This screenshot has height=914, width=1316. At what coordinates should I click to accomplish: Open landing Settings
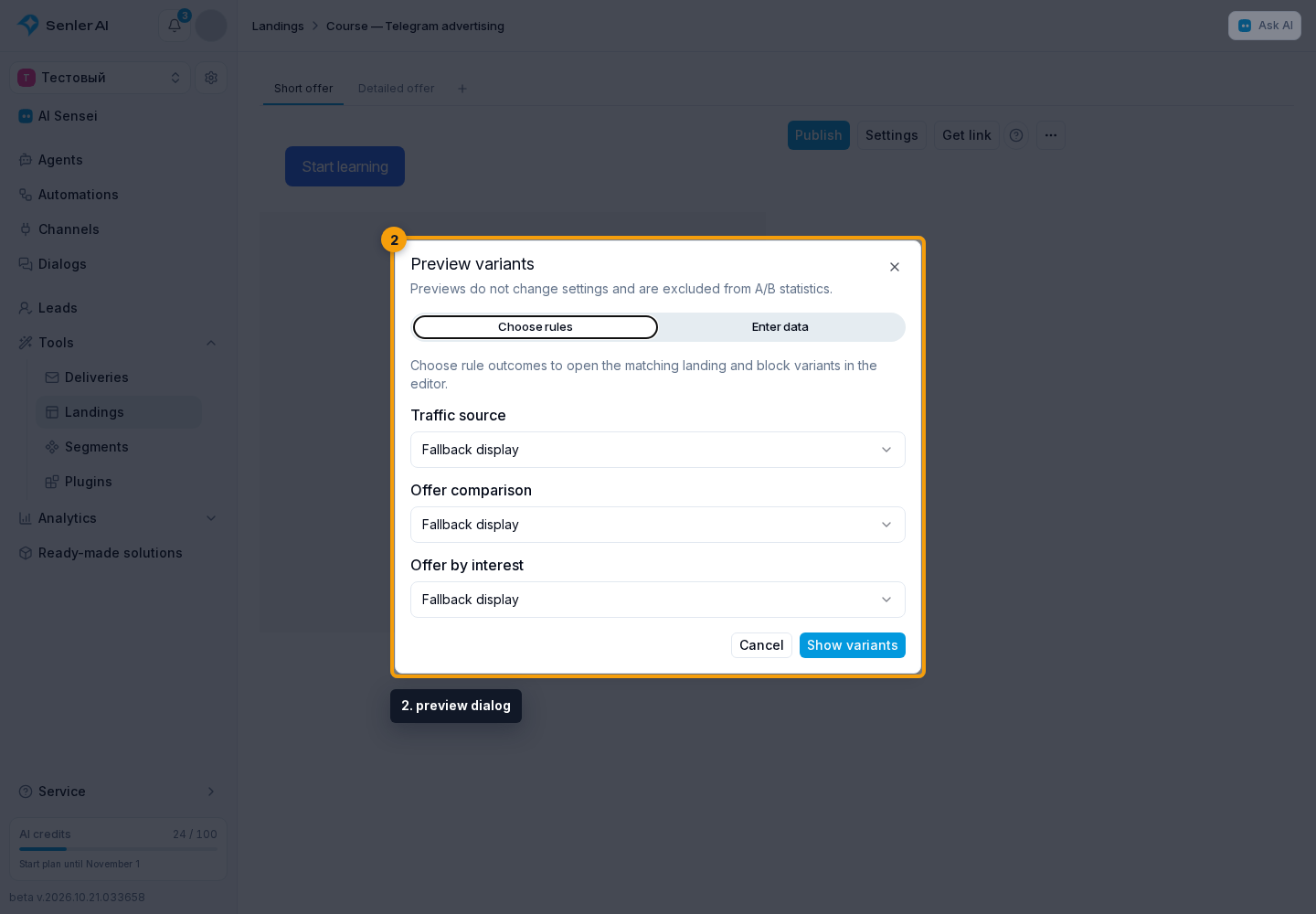(x=892, y=135)
